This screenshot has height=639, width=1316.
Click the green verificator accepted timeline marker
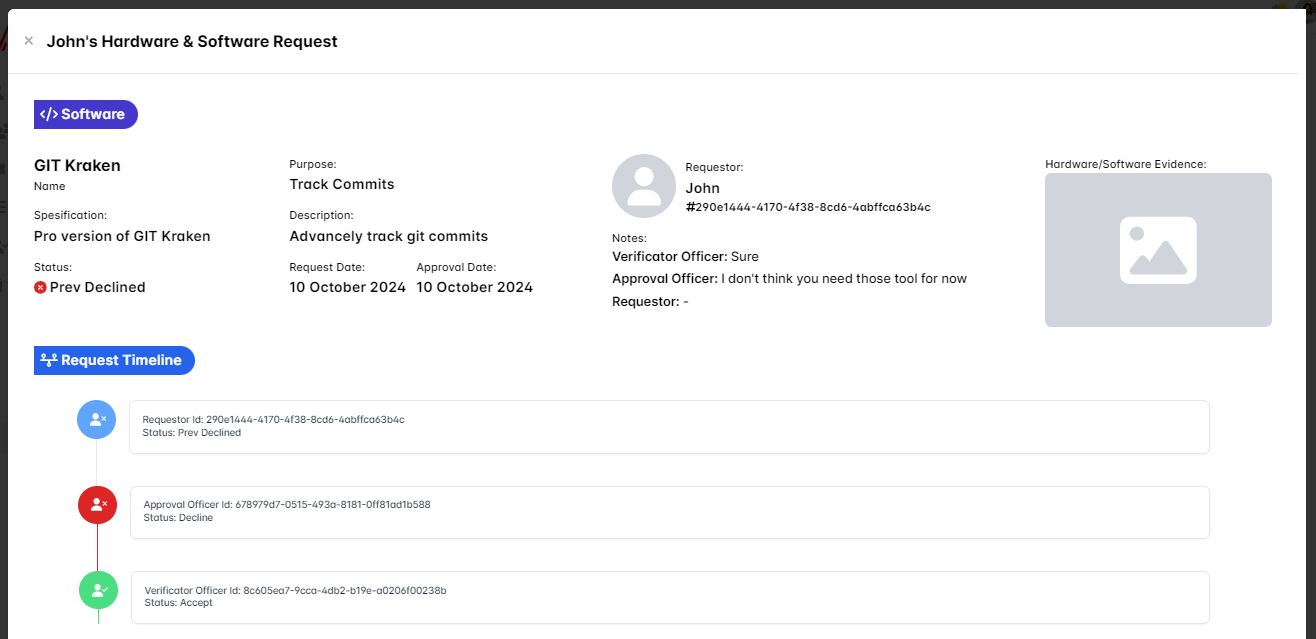(x=99, y=590)
